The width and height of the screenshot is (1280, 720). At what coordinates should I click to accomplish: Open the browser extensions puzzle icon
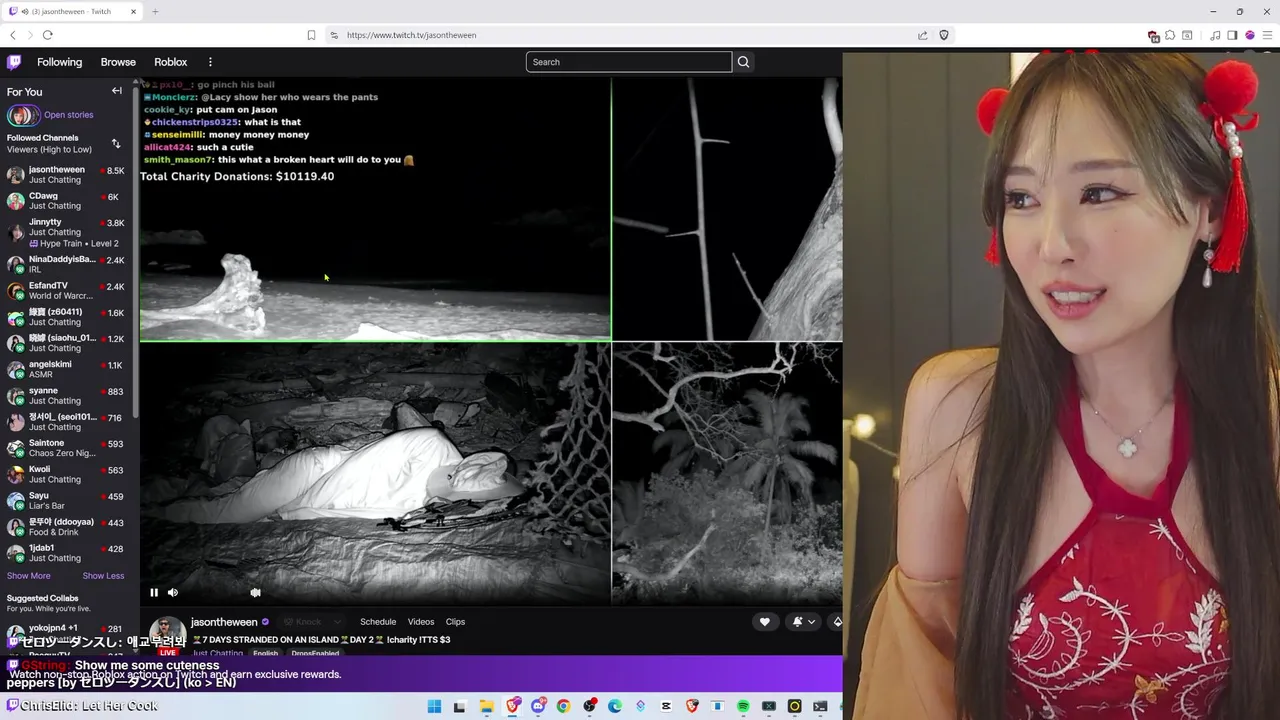1170,35
